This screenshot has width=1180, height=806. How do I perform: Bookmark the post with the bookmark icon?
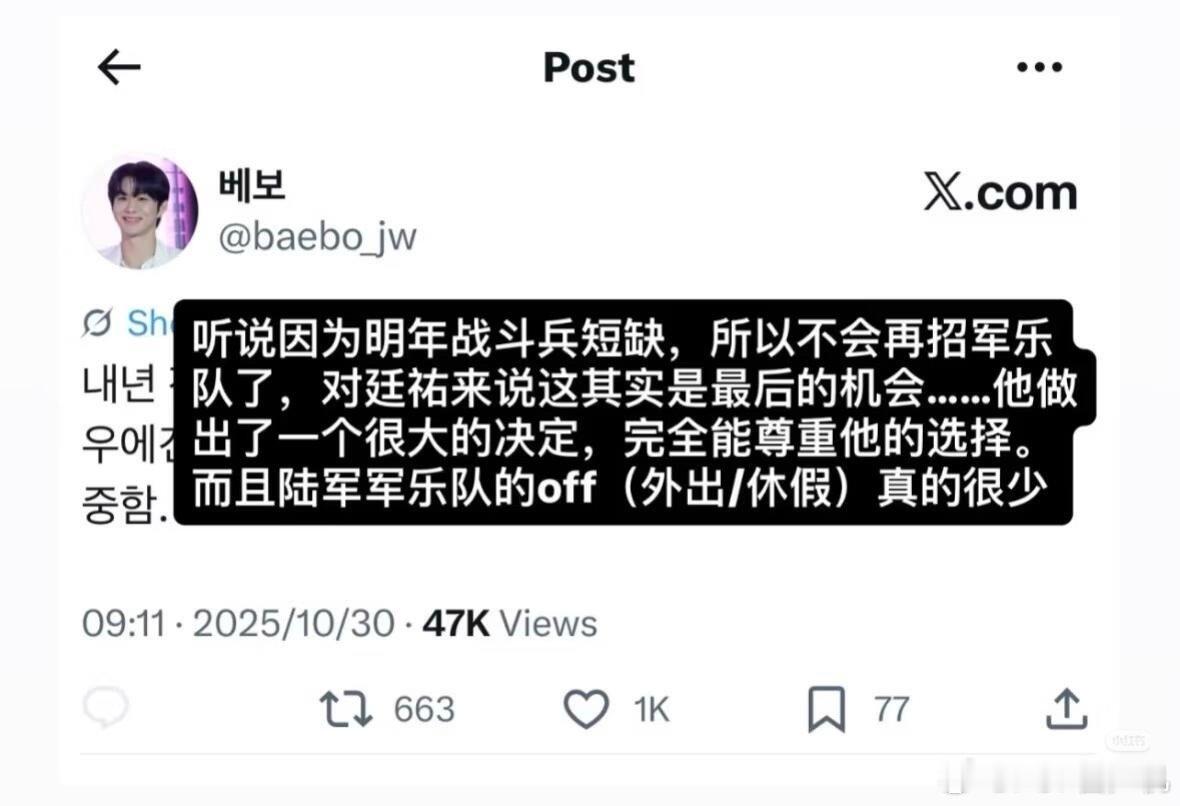click(x=826, y=709)
